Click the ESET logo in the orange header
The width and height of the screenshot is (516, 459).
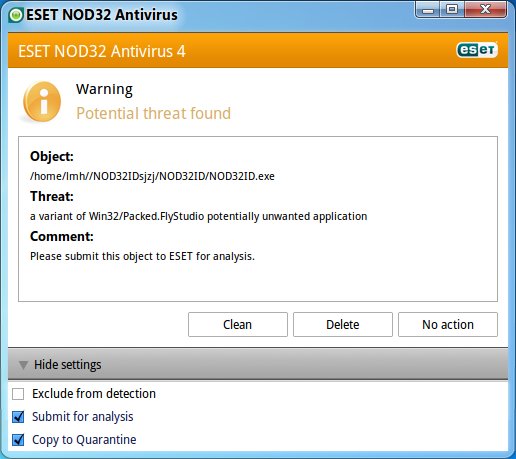(x=477, y=50)
